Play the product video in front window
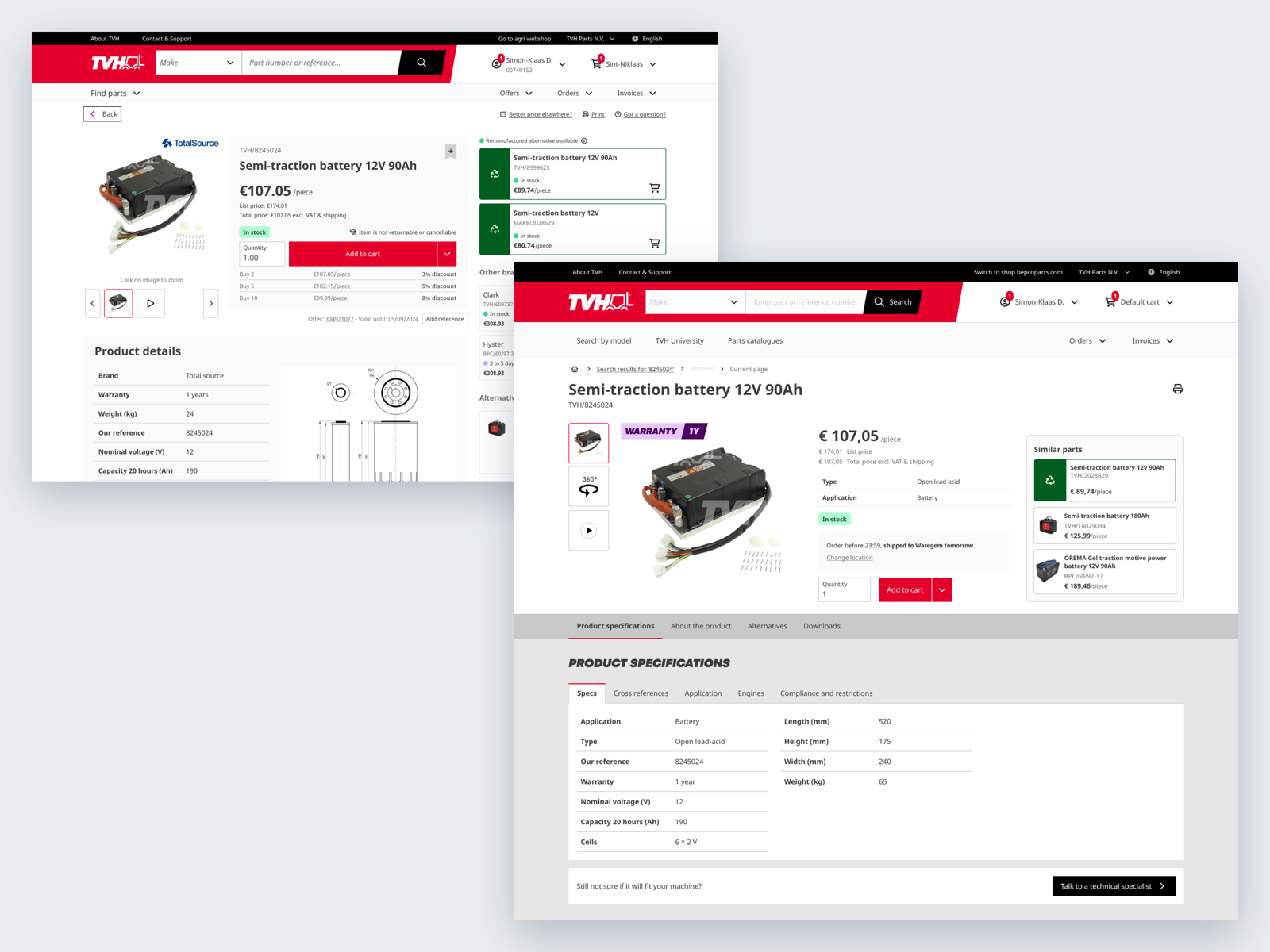Screen dimensions: 1270x952 click(589, 531)
